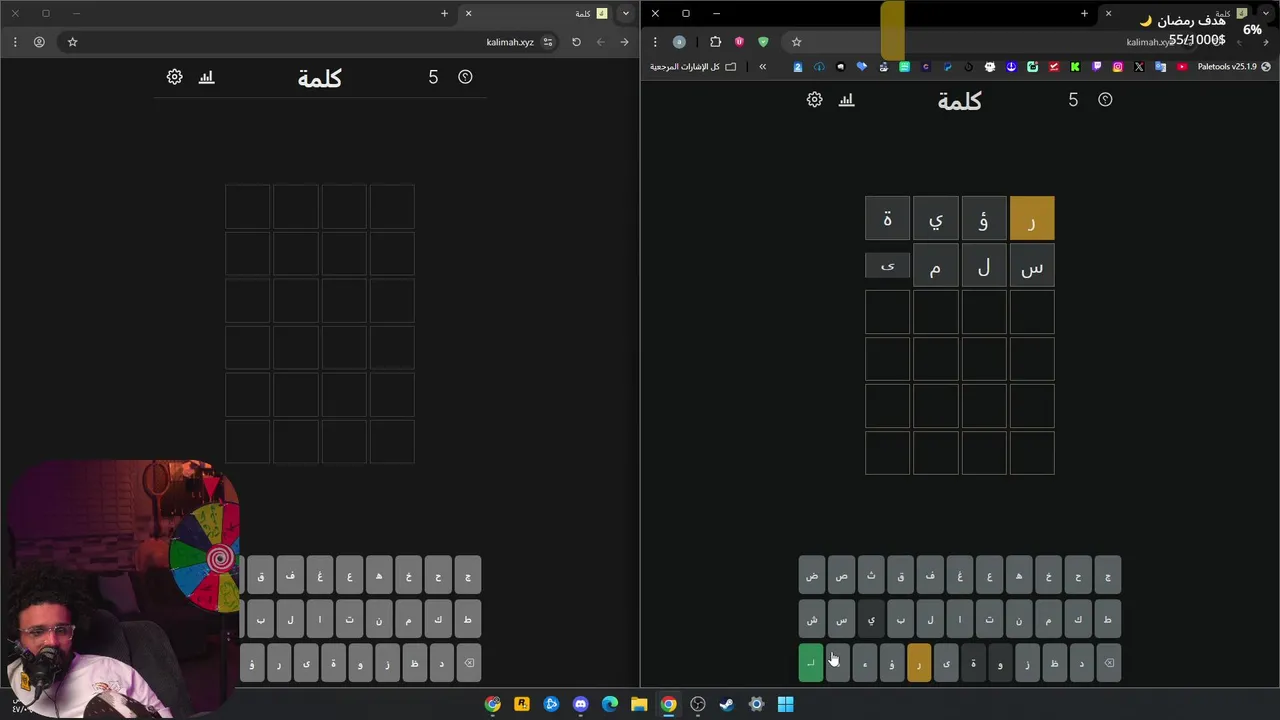Open Chrome menu dots in left browser

coord(15,42)
